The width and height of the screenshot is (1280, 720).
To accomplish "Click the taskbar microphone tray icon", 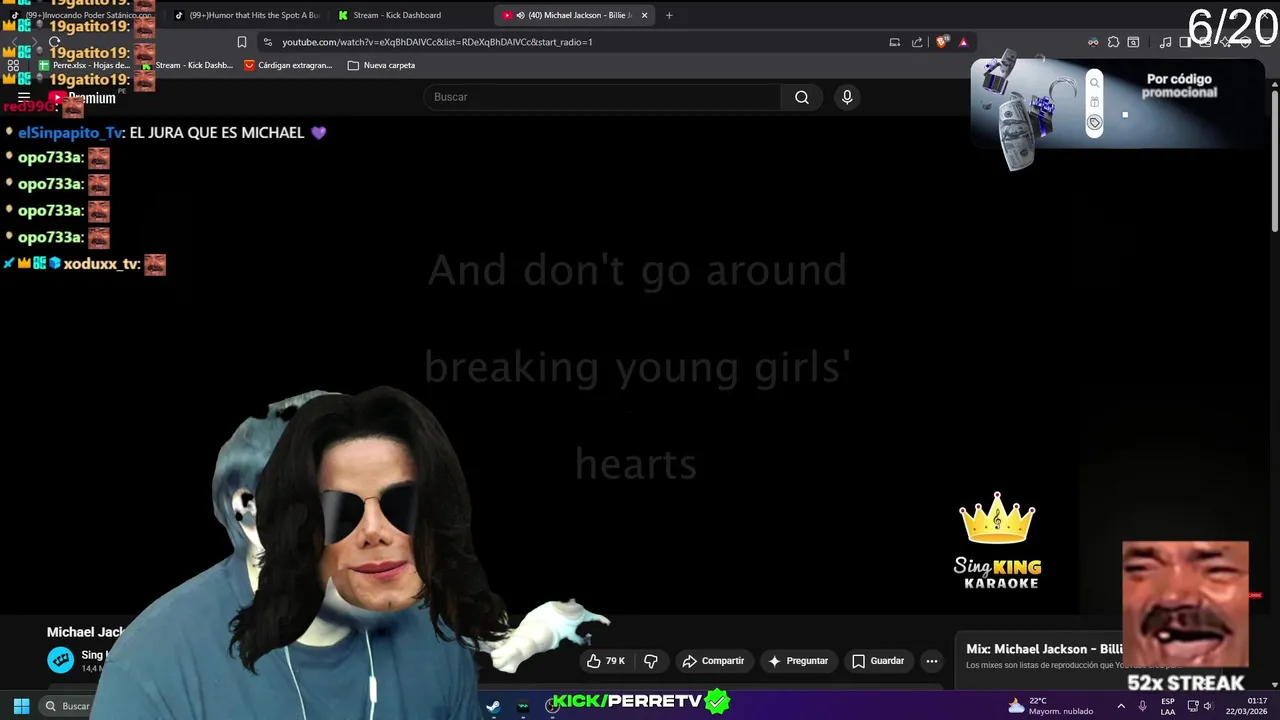I will coord(1143,706).
